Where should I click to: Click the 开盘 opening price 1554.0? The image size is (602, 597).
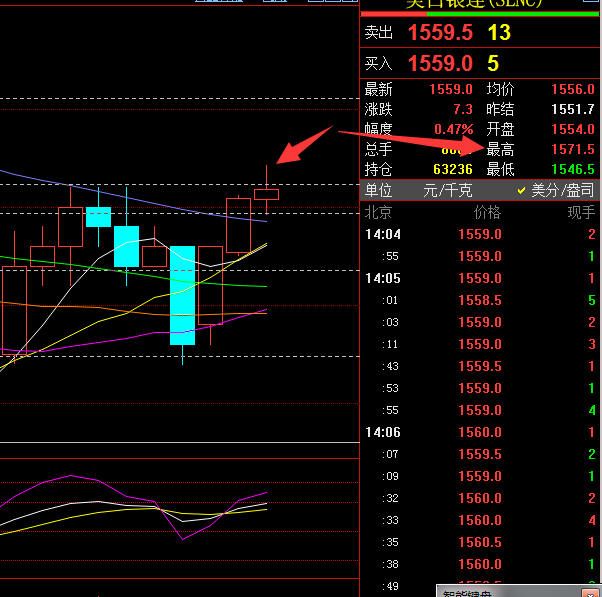(x=575, y=129)
